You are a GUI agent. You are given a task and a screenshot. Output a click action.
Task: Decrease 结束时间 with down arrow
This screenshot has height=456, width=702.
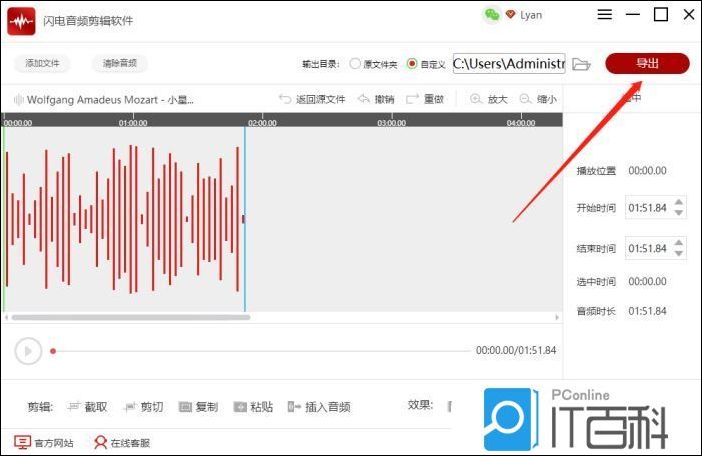[x=679, y=254]
